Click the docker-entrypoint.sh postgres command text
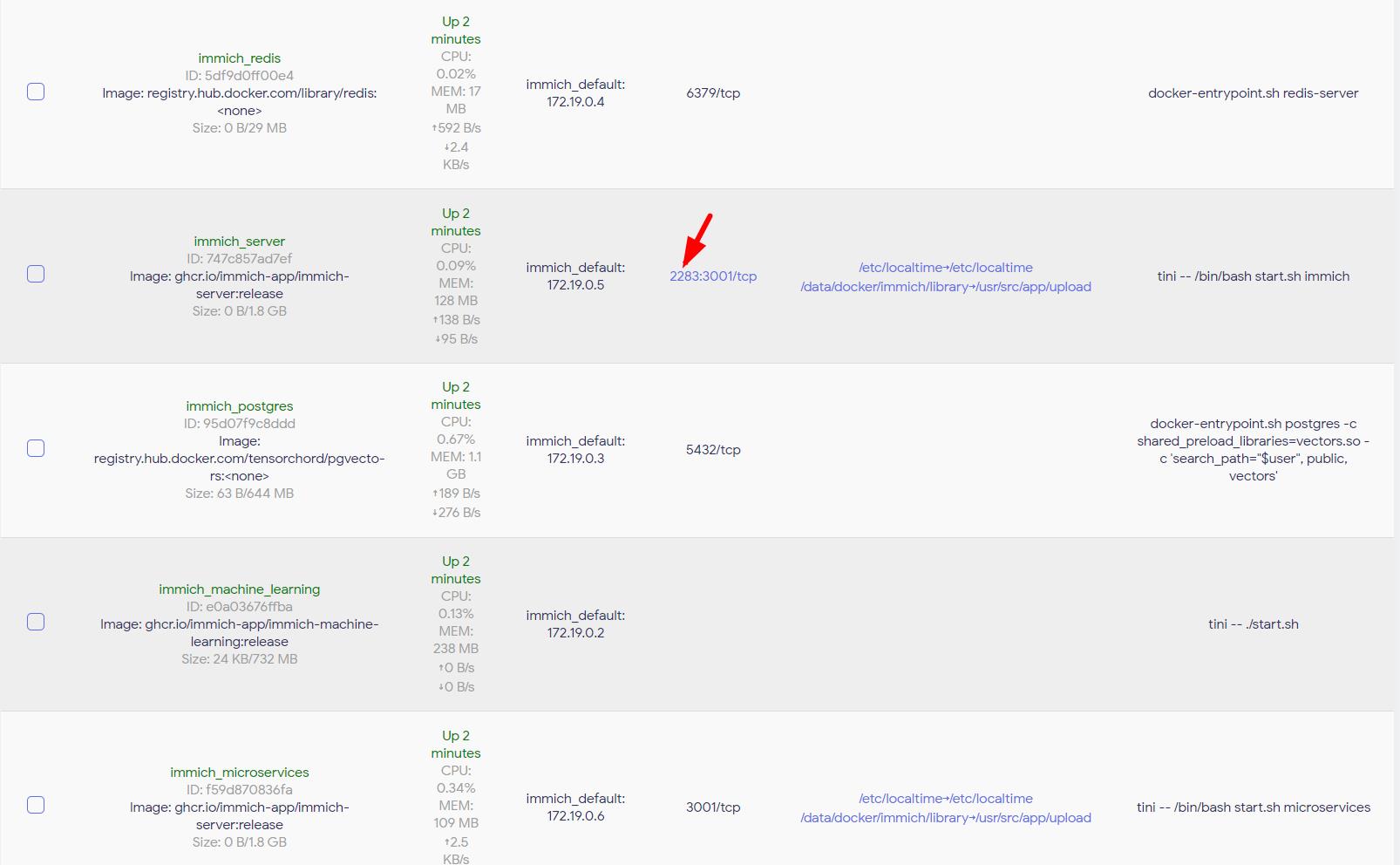This screenshot has width=1400, height=865. [1253, 450]
